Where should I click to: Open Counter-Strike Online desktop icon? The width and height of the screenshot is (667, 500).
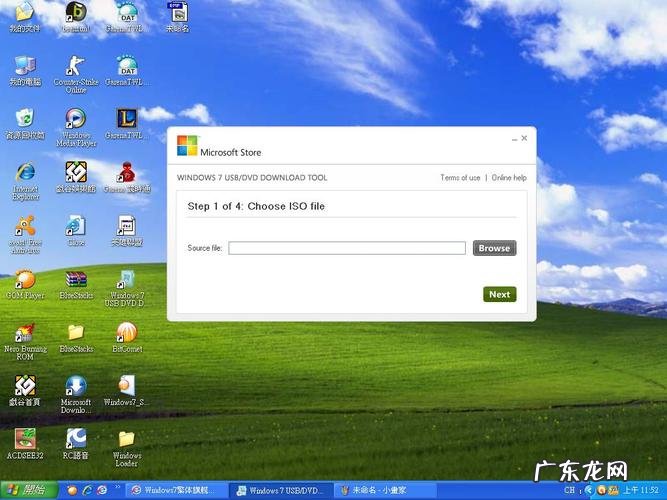75,68
